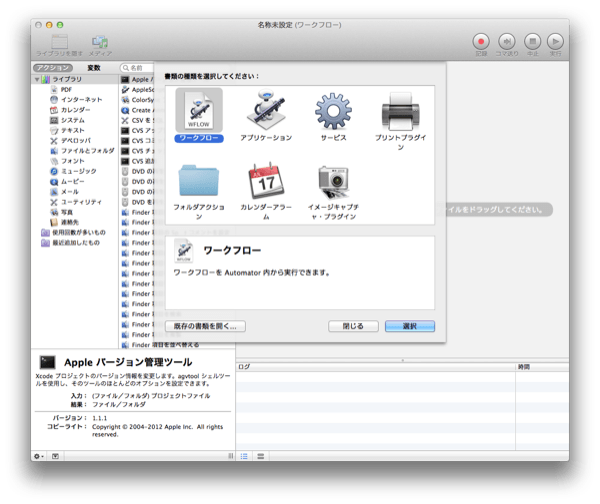Select ミュージック category in library

pyautogui.click(x=78, y=171)
